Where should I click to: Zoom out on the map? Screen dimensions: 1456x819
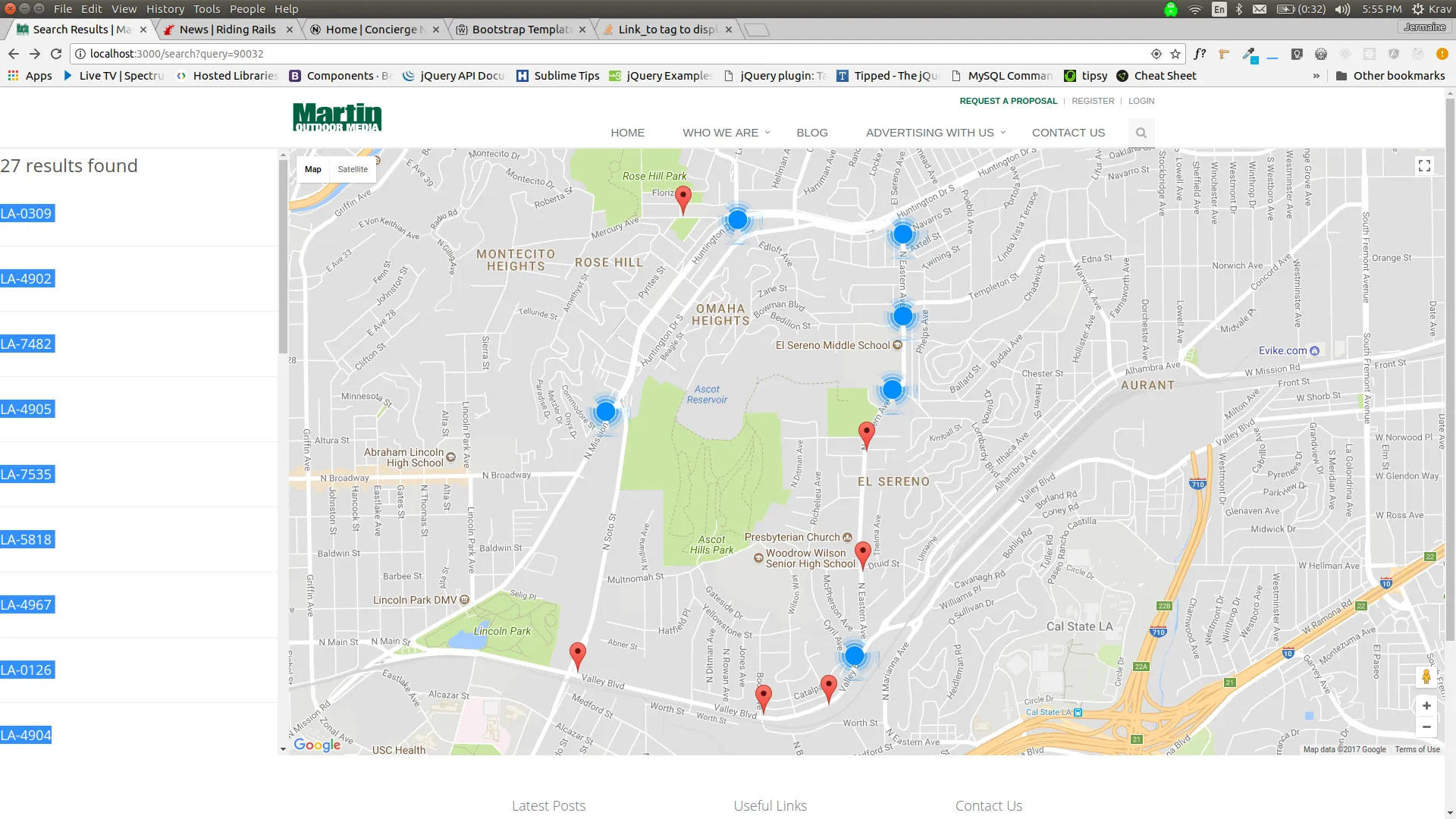(1426, 727)
